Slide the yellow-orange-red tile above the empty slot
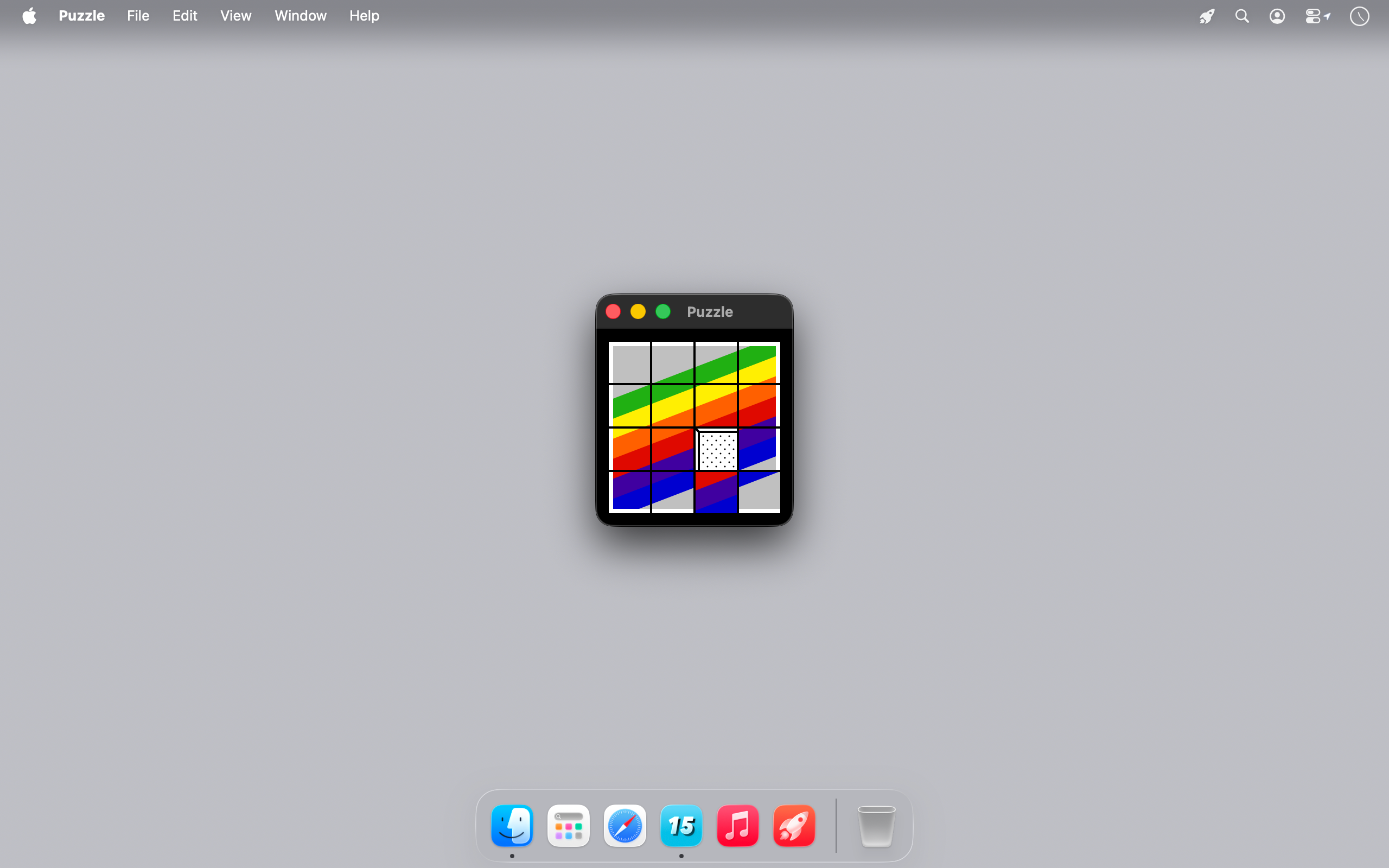 coord(716,406)
